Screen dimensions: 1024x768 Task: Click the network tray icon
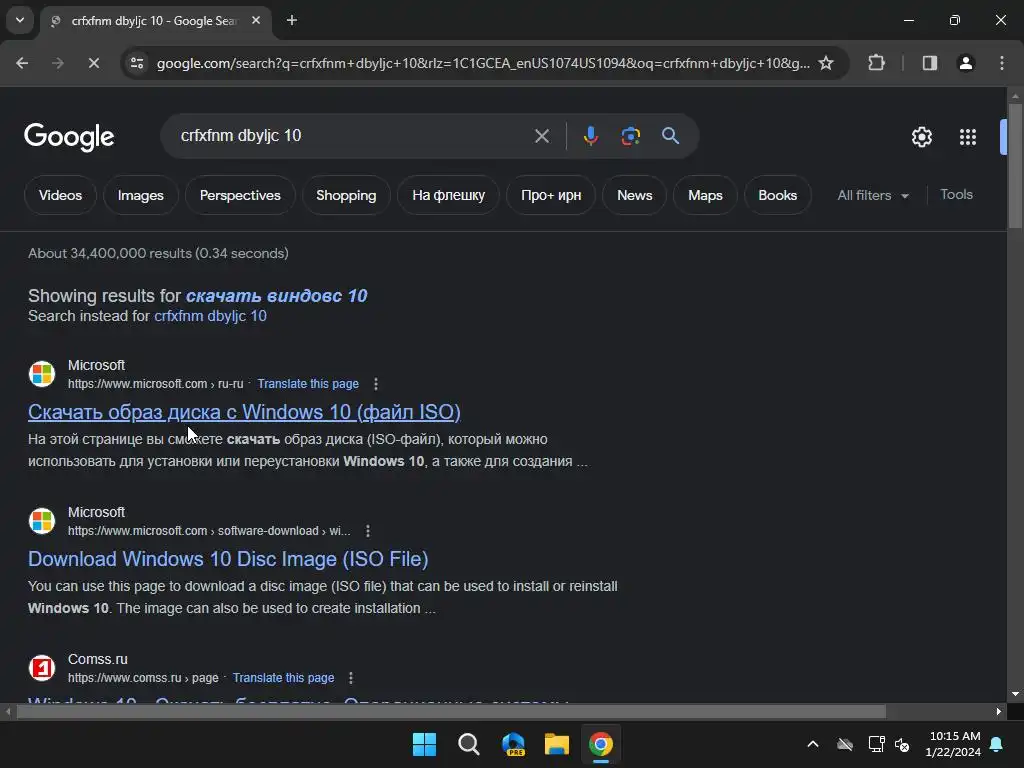pos(876,744)
